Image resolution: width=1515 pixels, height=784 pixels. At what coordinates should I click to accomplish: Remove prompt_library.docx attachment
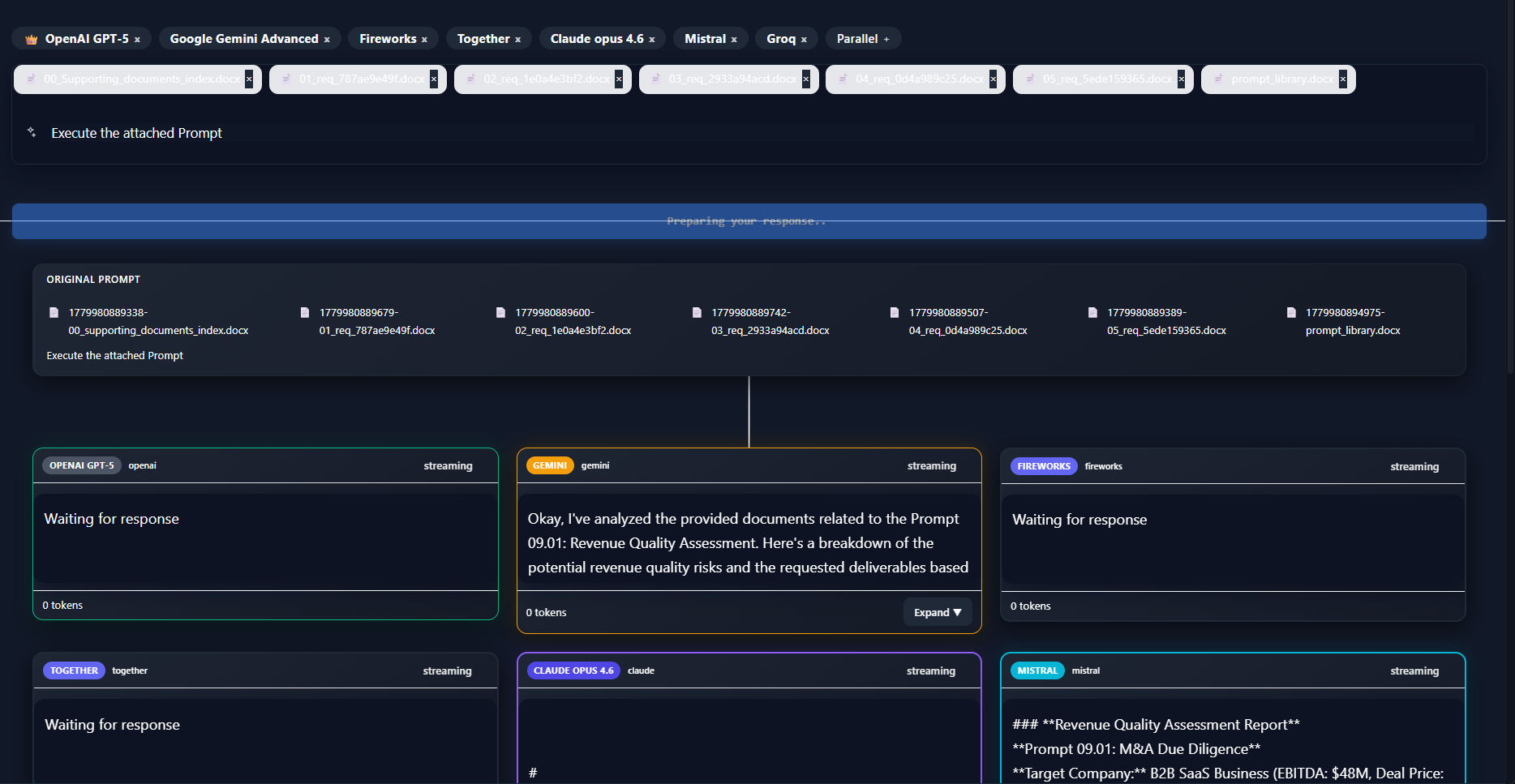tap(1343, 79)
